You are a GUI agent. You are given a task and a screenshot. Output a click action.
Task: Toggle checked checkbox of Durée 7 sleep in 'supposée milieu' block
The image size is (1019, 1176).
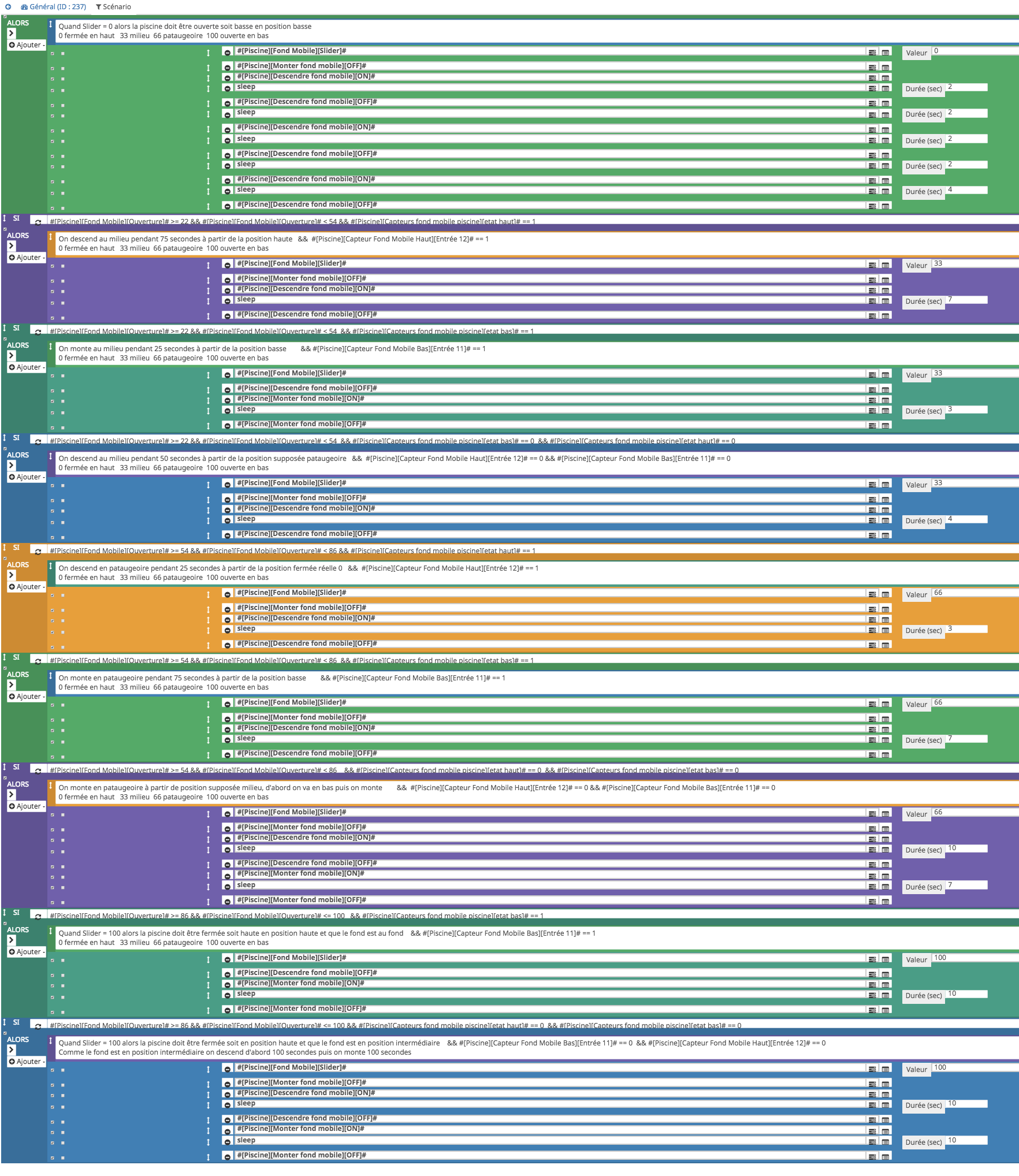coord(52,887)
